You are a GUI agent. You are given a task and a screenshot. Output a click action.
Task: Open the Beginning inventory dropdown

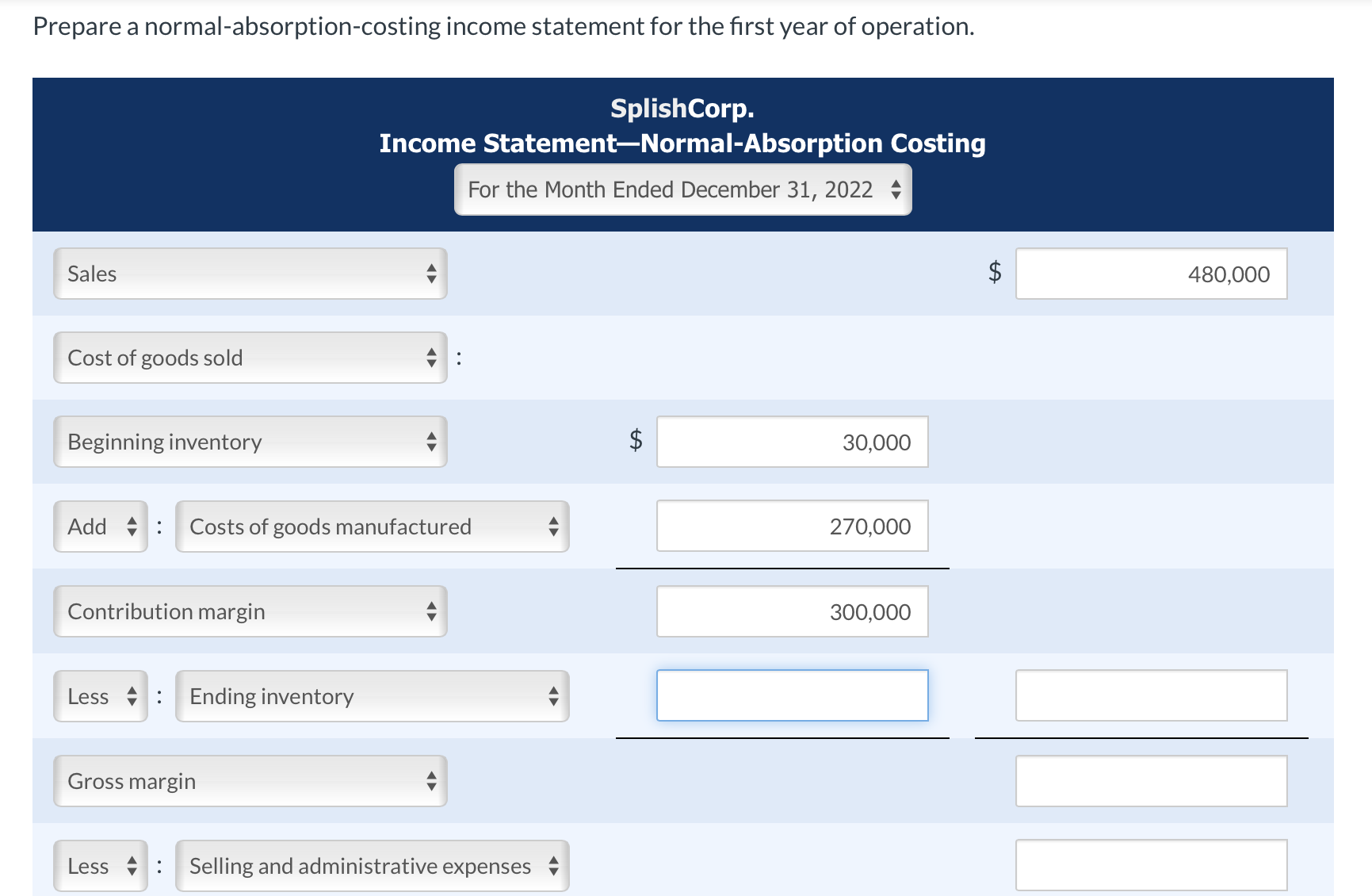(250, 442)
